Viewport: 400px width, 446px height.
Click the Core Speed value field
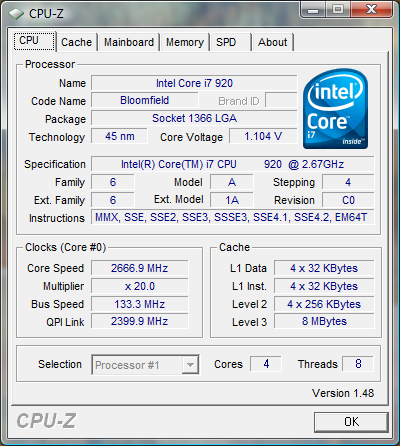point(140,268)
